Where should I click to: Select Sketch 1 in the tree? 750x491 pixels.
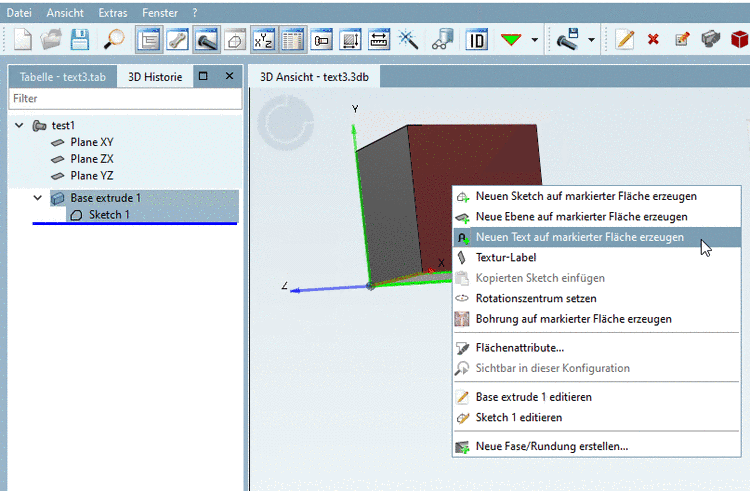(x=109, y=215)
